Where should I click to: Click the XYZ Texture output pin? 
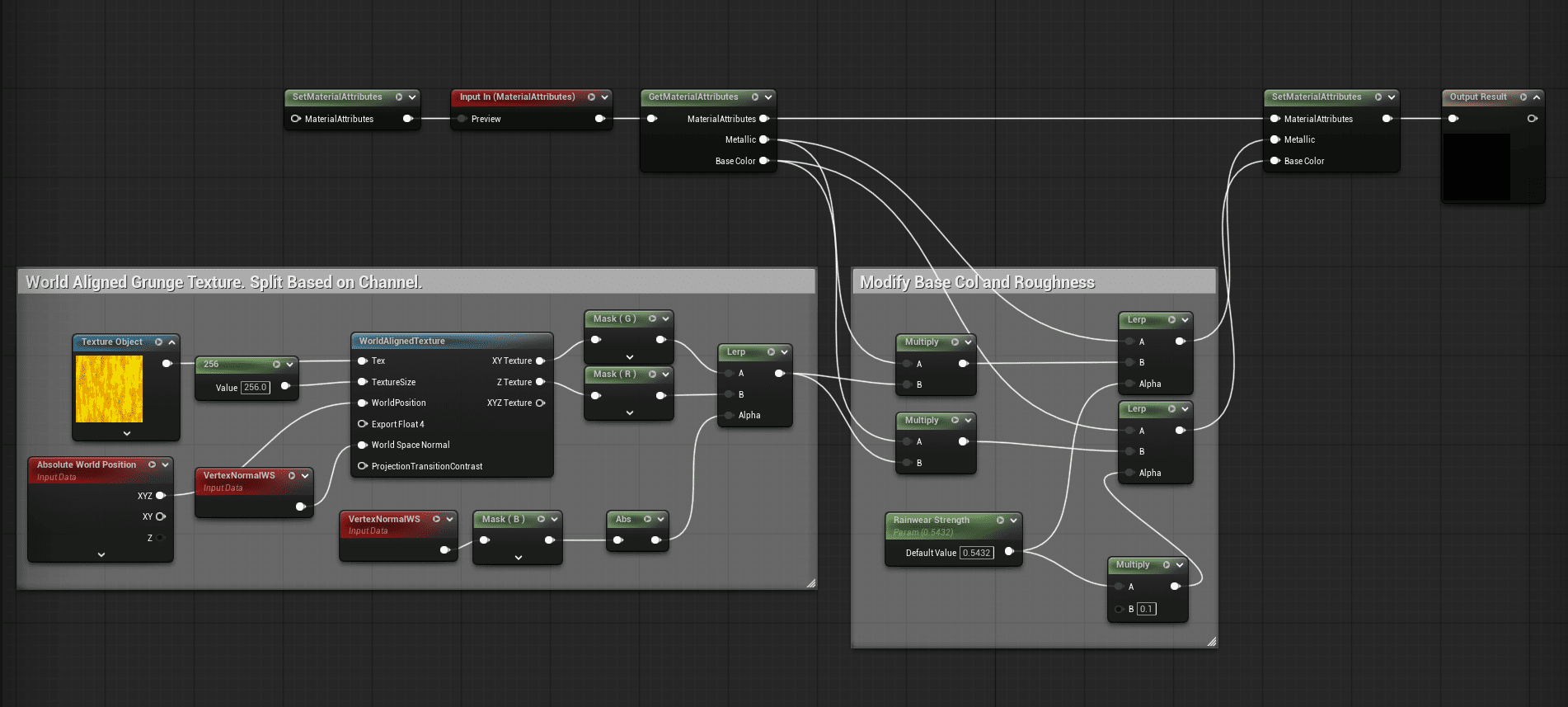pyautogui.click(x=541, y=403)
